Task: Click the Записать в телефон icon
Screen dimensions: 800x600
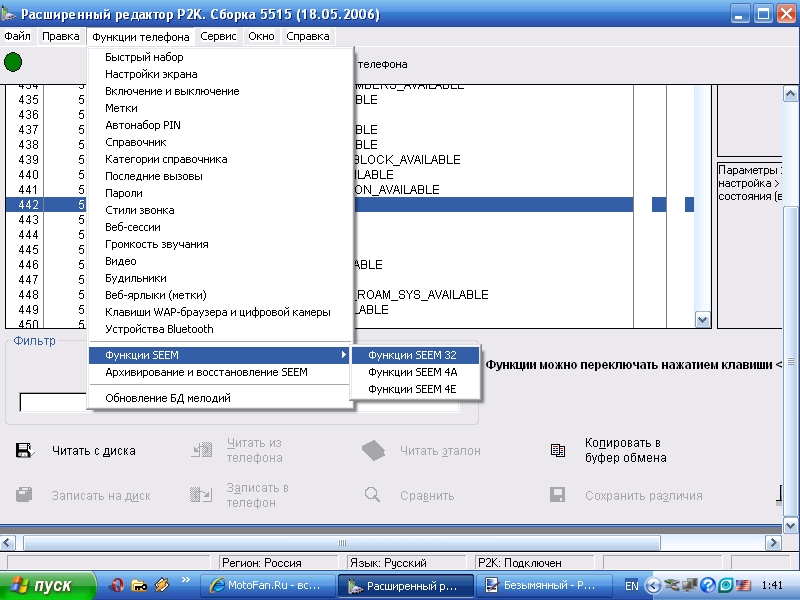Action: point(201,495)
